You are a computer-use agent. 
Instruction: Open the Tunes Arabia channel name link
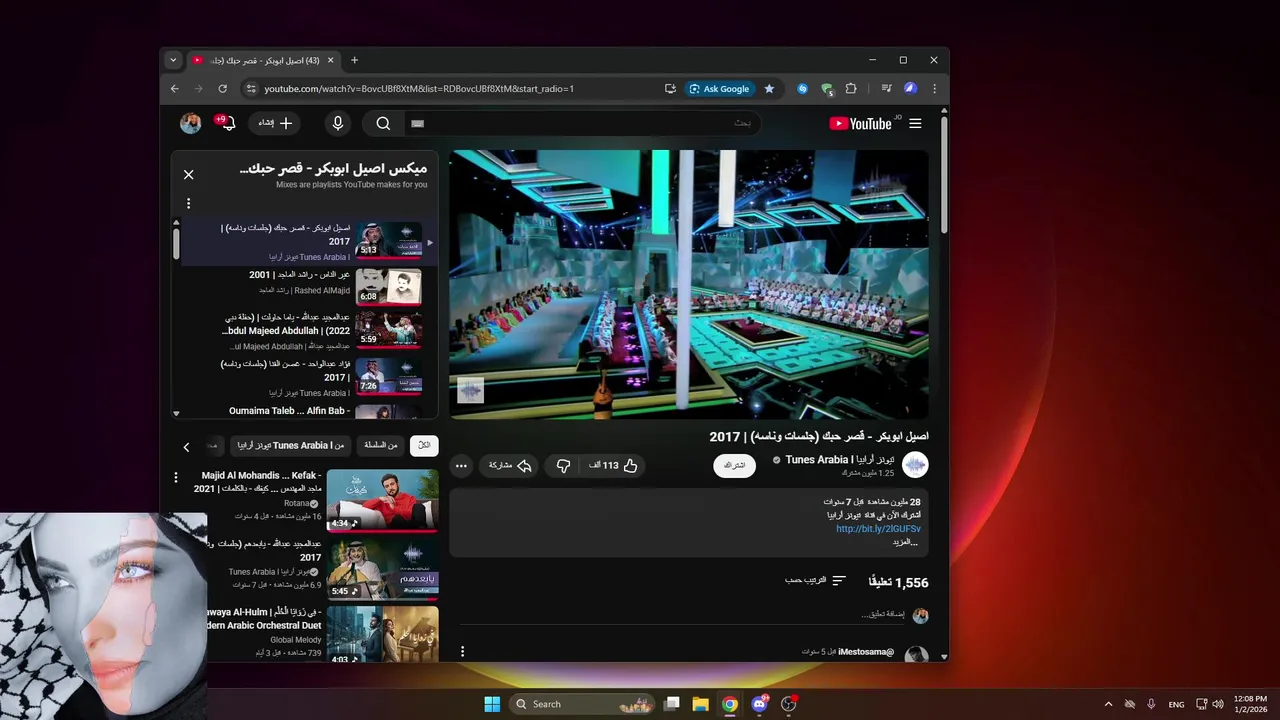(840, 460)
